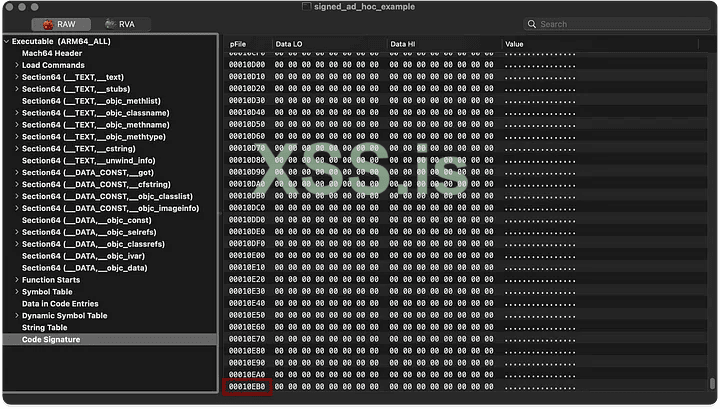This screenshot has width=720, height=409.
Task: Expand Section64 (__DATA,__objc_classrefs) node
Action: tap(17, 244)
